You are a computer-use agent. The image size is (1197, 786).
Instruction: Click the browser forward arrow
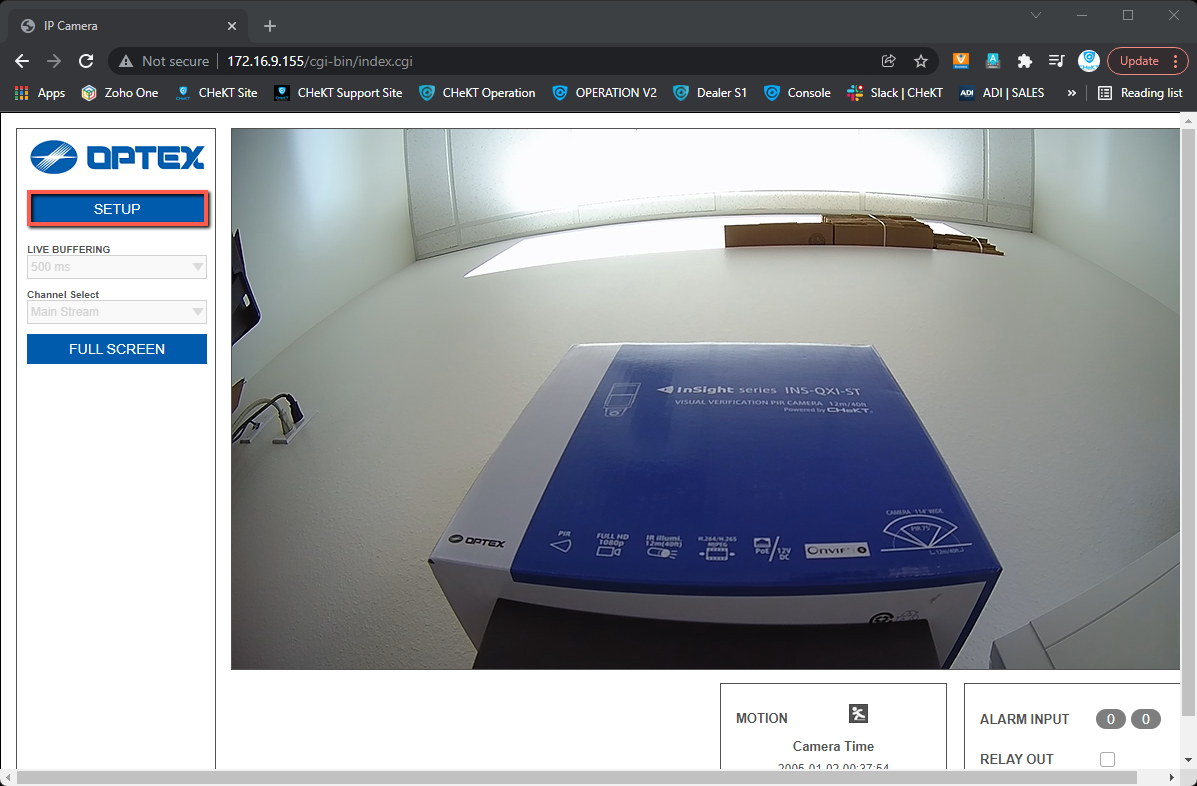(x=54, y=61)
